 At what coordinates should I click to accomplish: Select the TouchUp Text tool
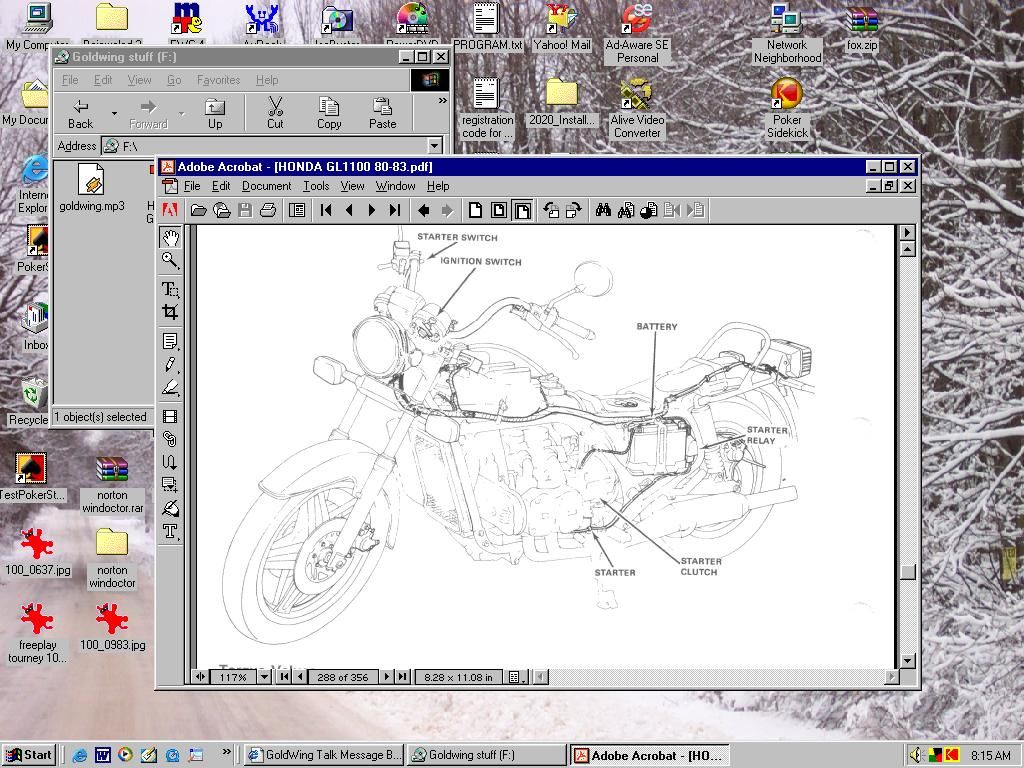[170, 532]
